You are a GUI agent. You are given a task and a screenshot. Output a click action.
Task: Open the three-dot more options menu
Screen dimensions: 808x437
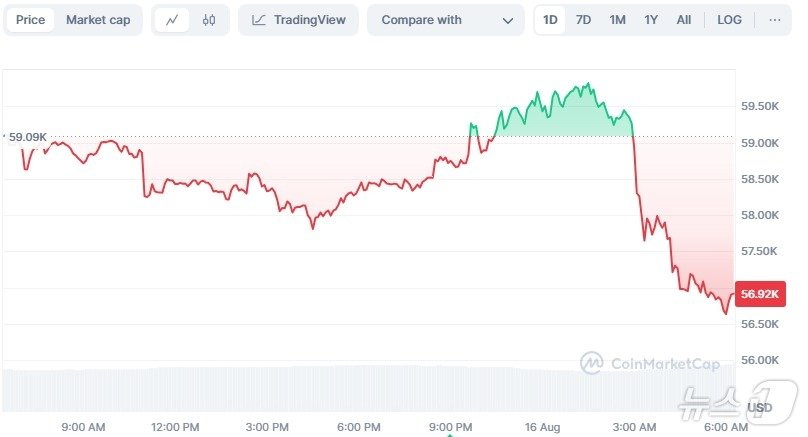tap(775, 20)
